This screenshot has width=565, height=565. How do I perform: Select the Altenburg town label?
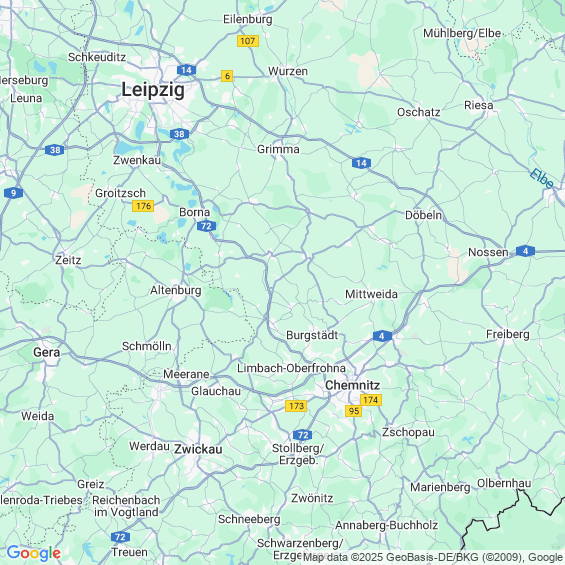[175, 290]
